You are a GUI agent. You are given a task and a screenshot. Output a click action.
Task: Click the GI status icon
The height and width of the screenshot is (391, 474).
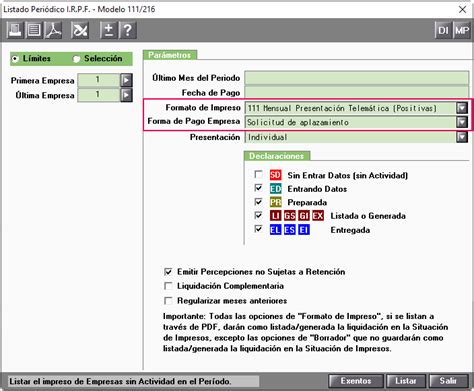(304, 216)
